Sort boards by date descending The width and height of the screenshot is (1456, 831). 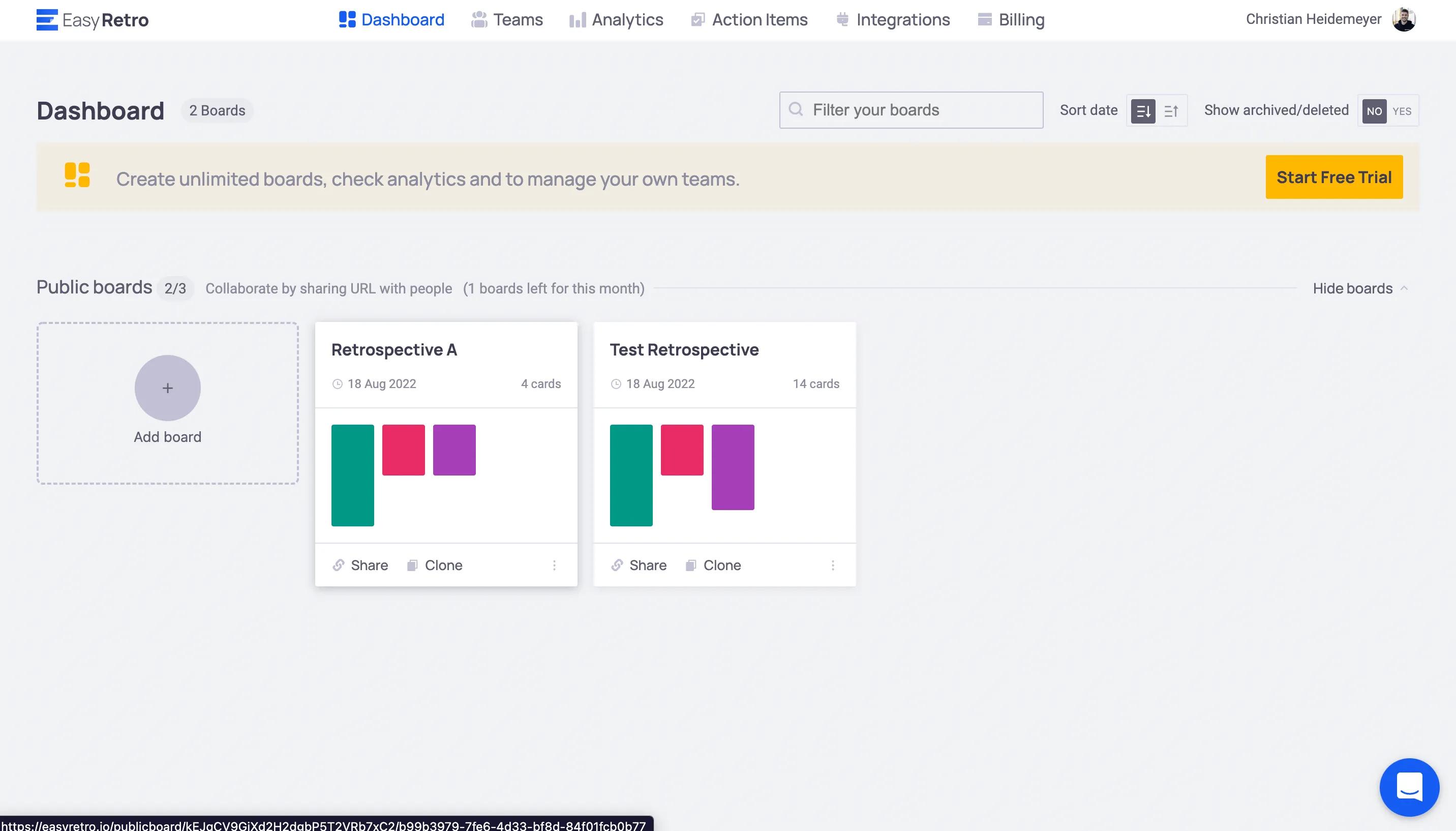point(1143,111)
